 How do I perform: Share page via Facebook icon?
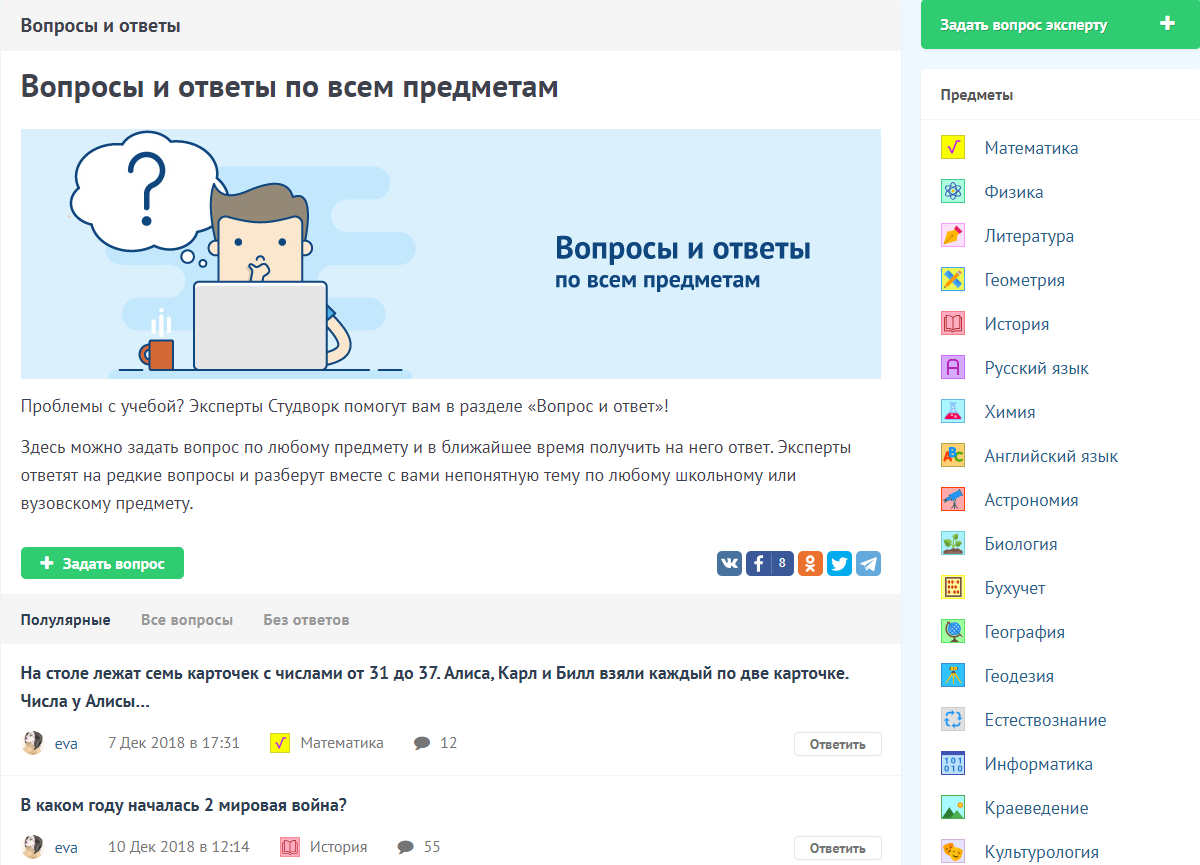(759, 563)
